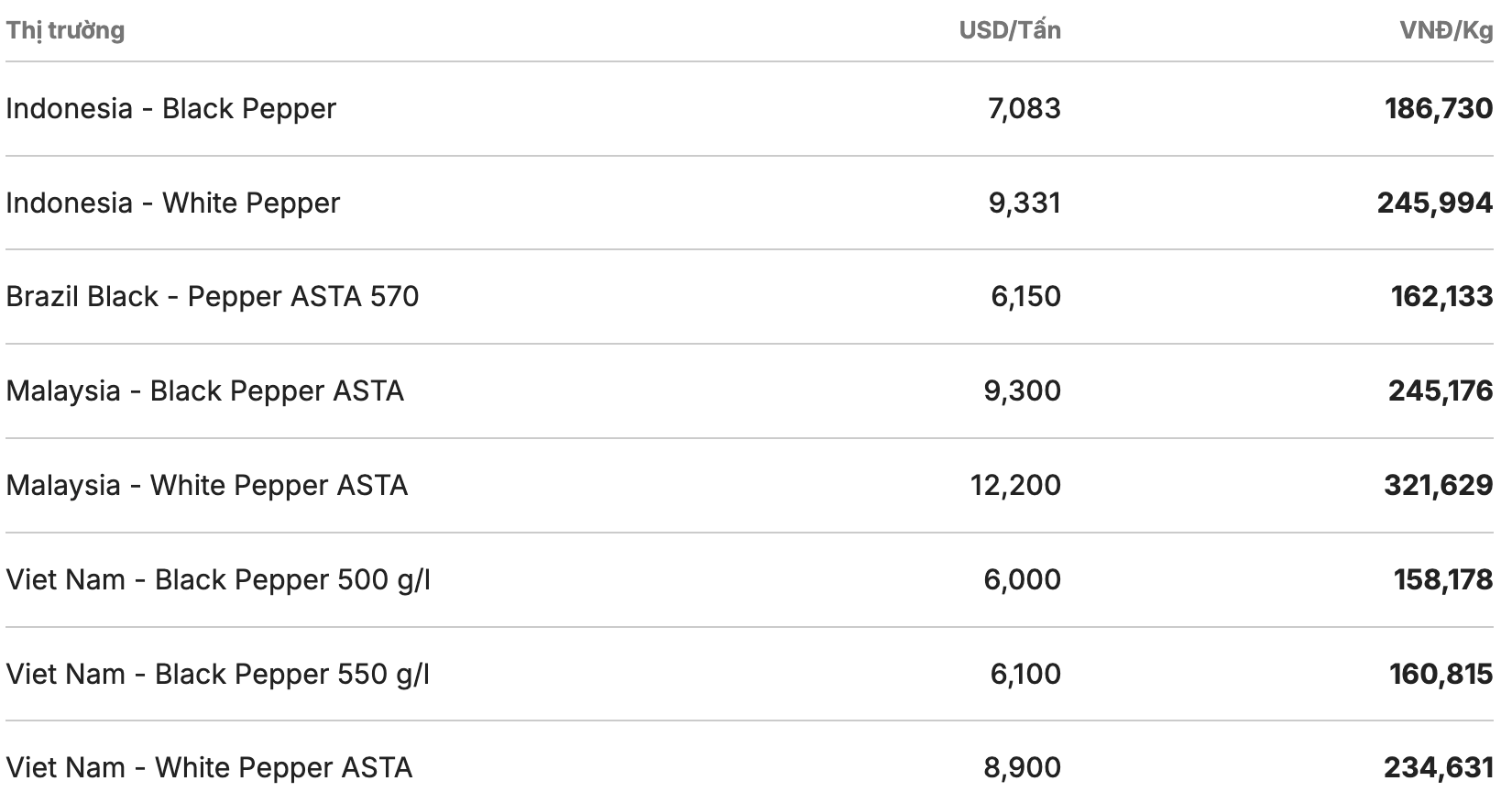
Task: Select the 6,100 USD price cell
Action: click(1025, 674)
